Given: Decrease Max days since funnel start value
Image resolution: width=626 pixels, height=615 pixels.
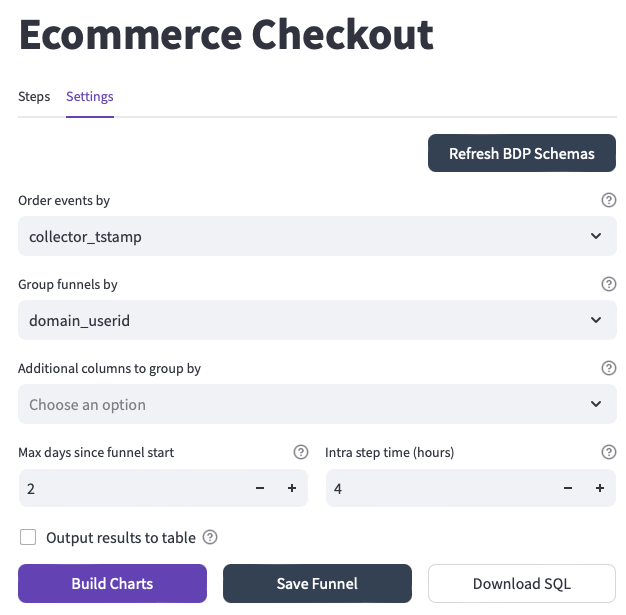Looking at the screenshot, I should click(x=260, y=488).
